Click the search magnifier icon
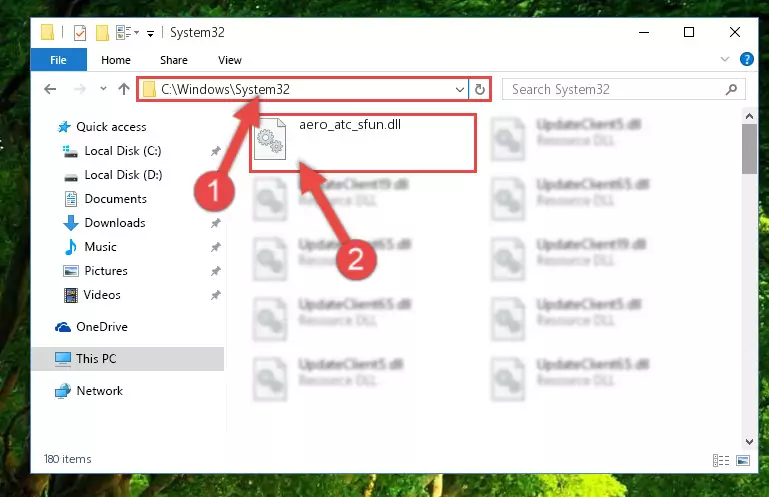Viewport: 769px width, 497px height. click(x=731, y=89)
